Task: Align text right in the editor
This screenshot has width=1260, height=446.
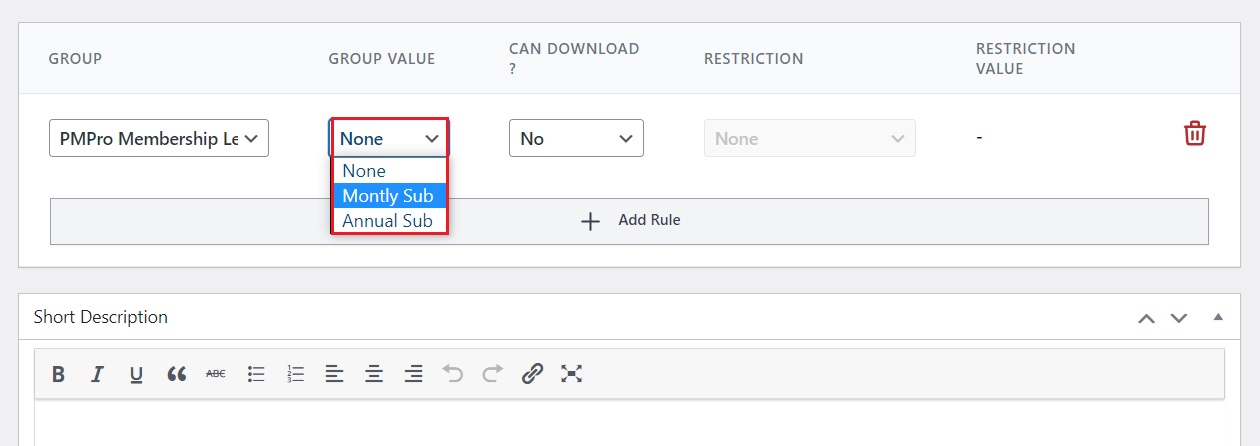Action: coord(413,374)
